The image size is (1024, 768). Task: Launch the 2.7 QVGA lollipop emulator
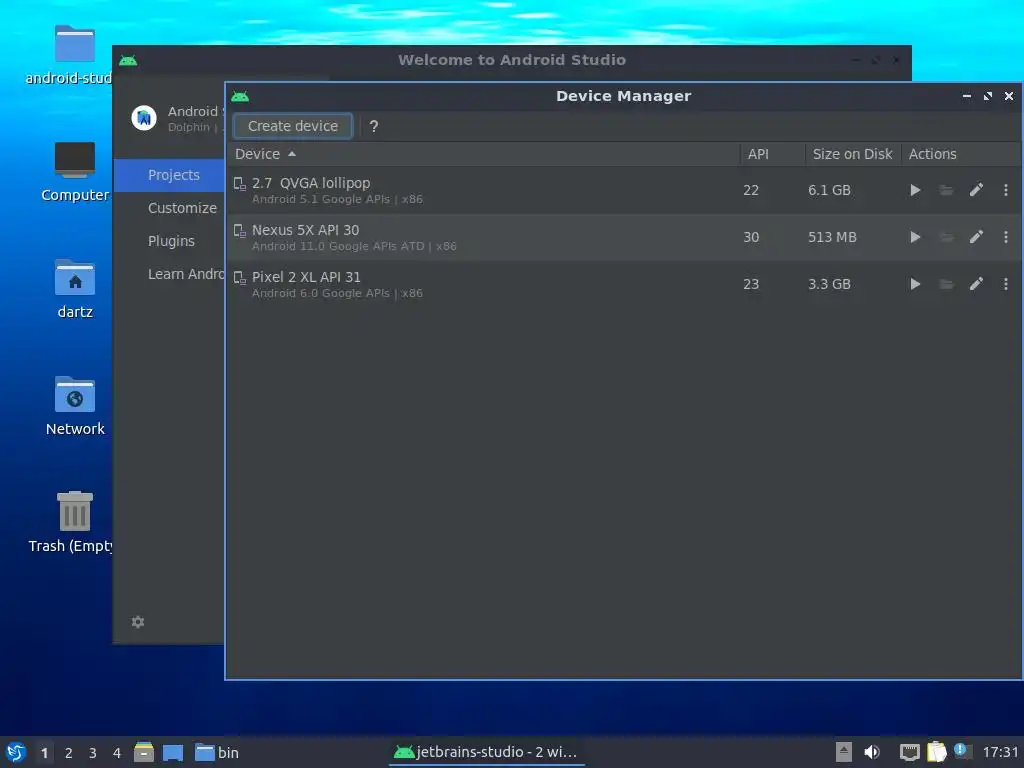pos(915,190)
